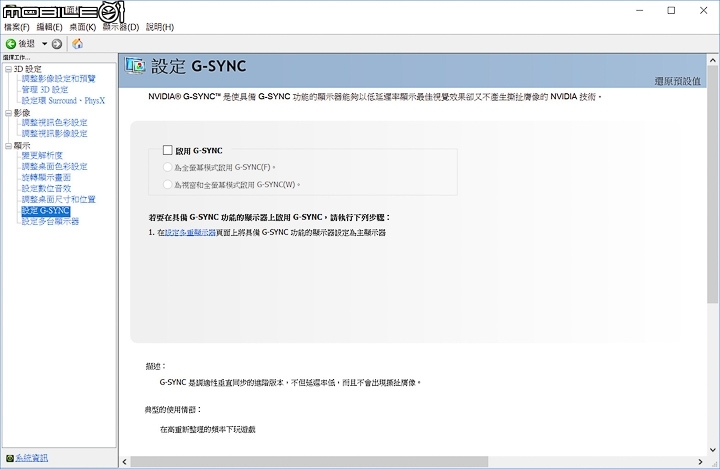The image size is (720, 469).
Task: Open 設定數位音效 in the tree
Action: [x=46, y=188]
